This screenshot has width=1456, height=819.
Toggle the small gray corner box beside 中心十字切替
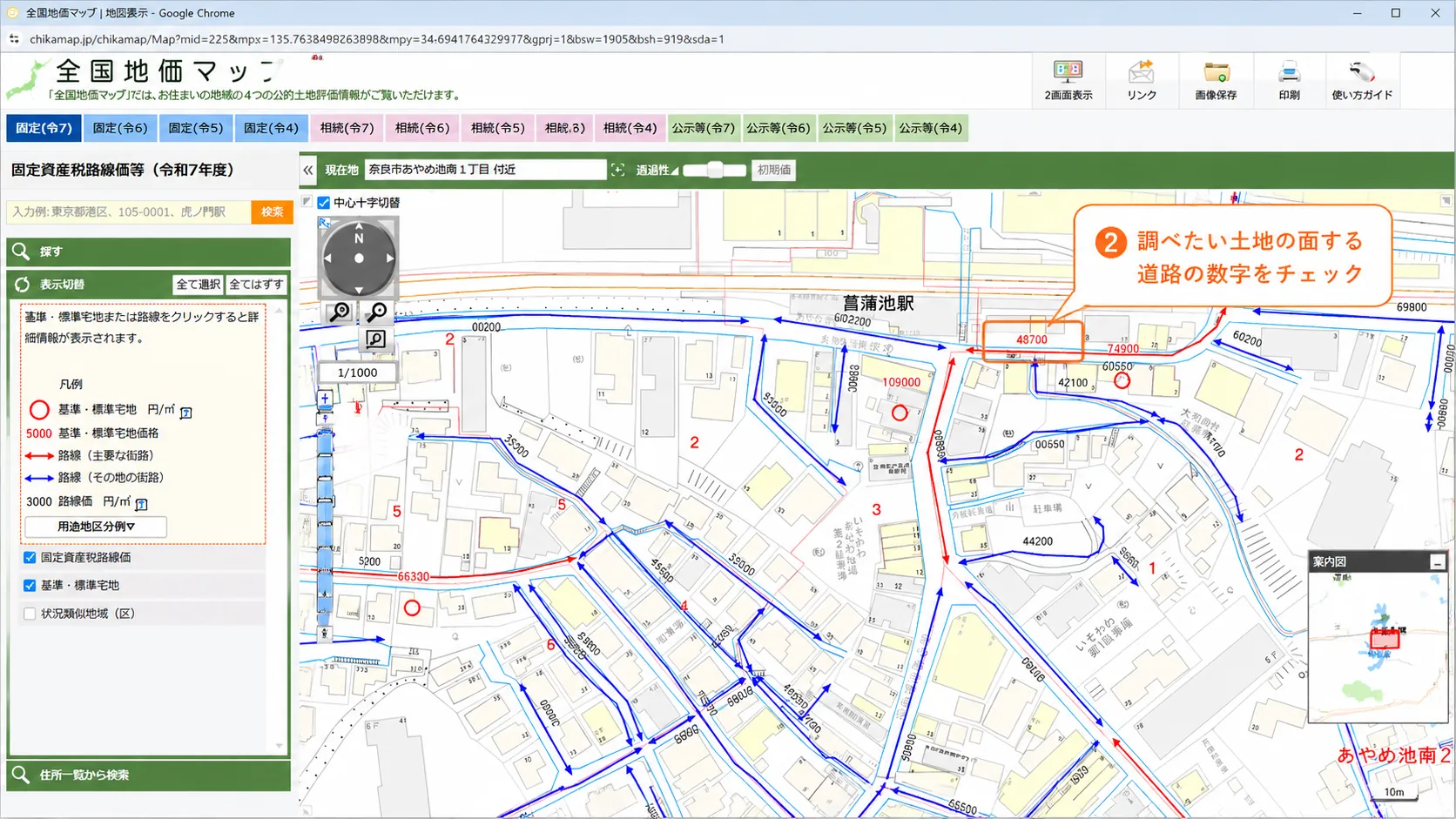click(307, 202)
